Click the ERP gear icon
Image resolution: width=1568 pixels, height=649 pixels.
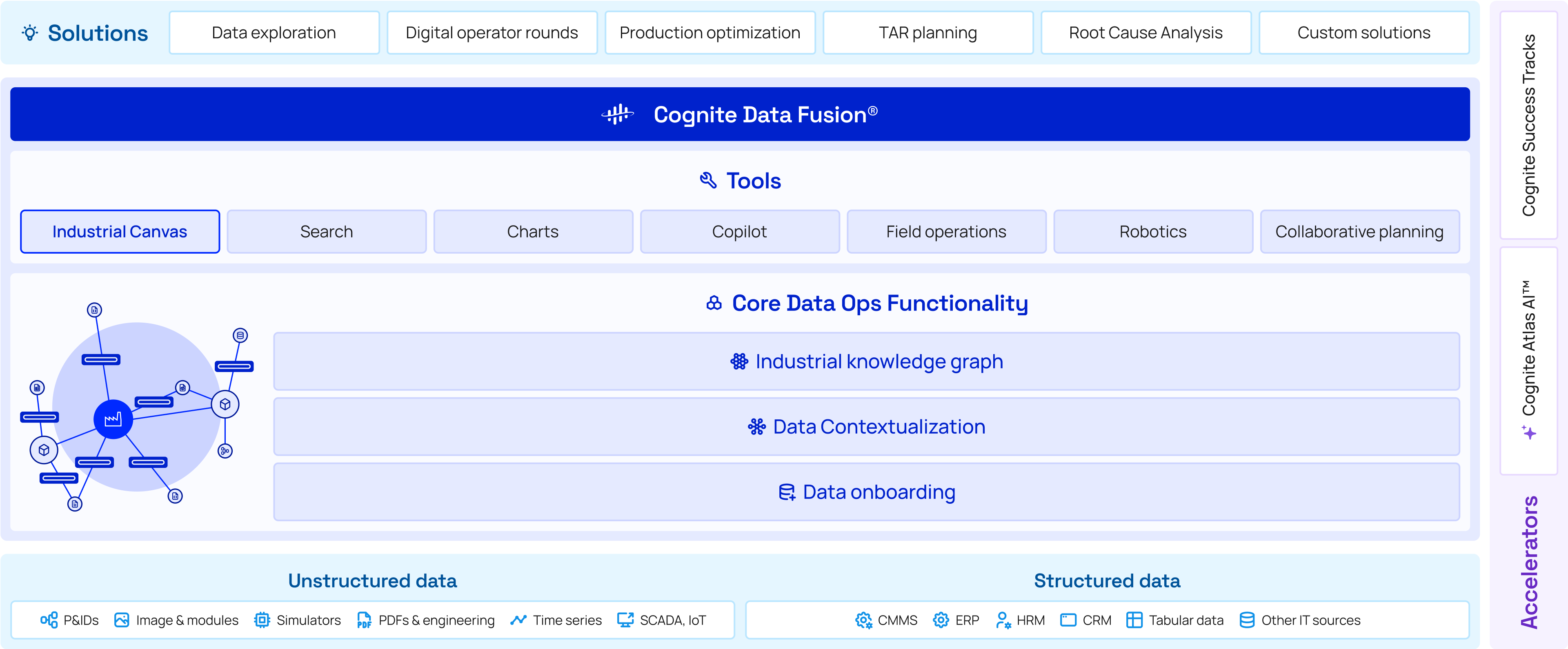click(x=941, y=620)
